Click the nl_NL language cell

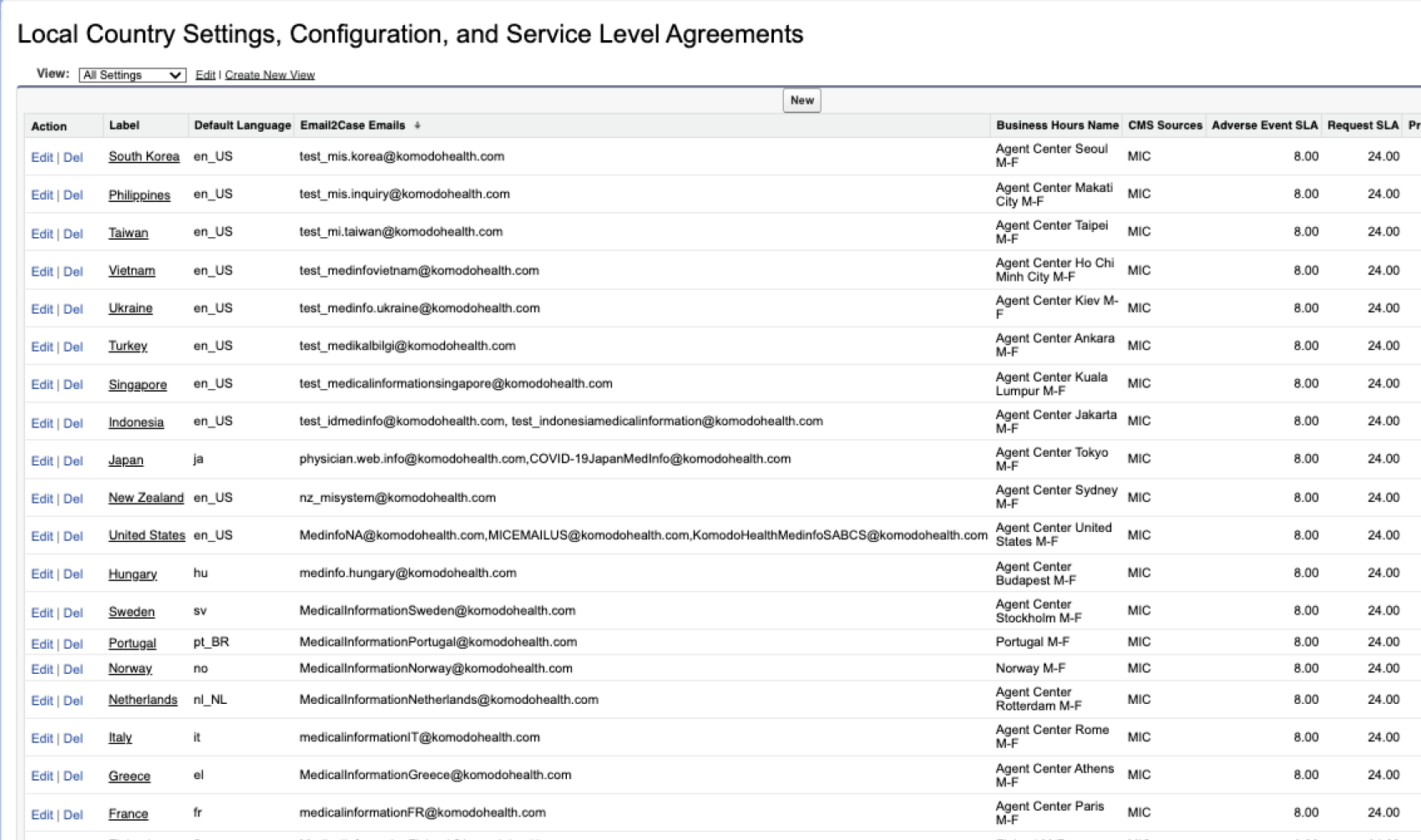(x=210, y=700)
